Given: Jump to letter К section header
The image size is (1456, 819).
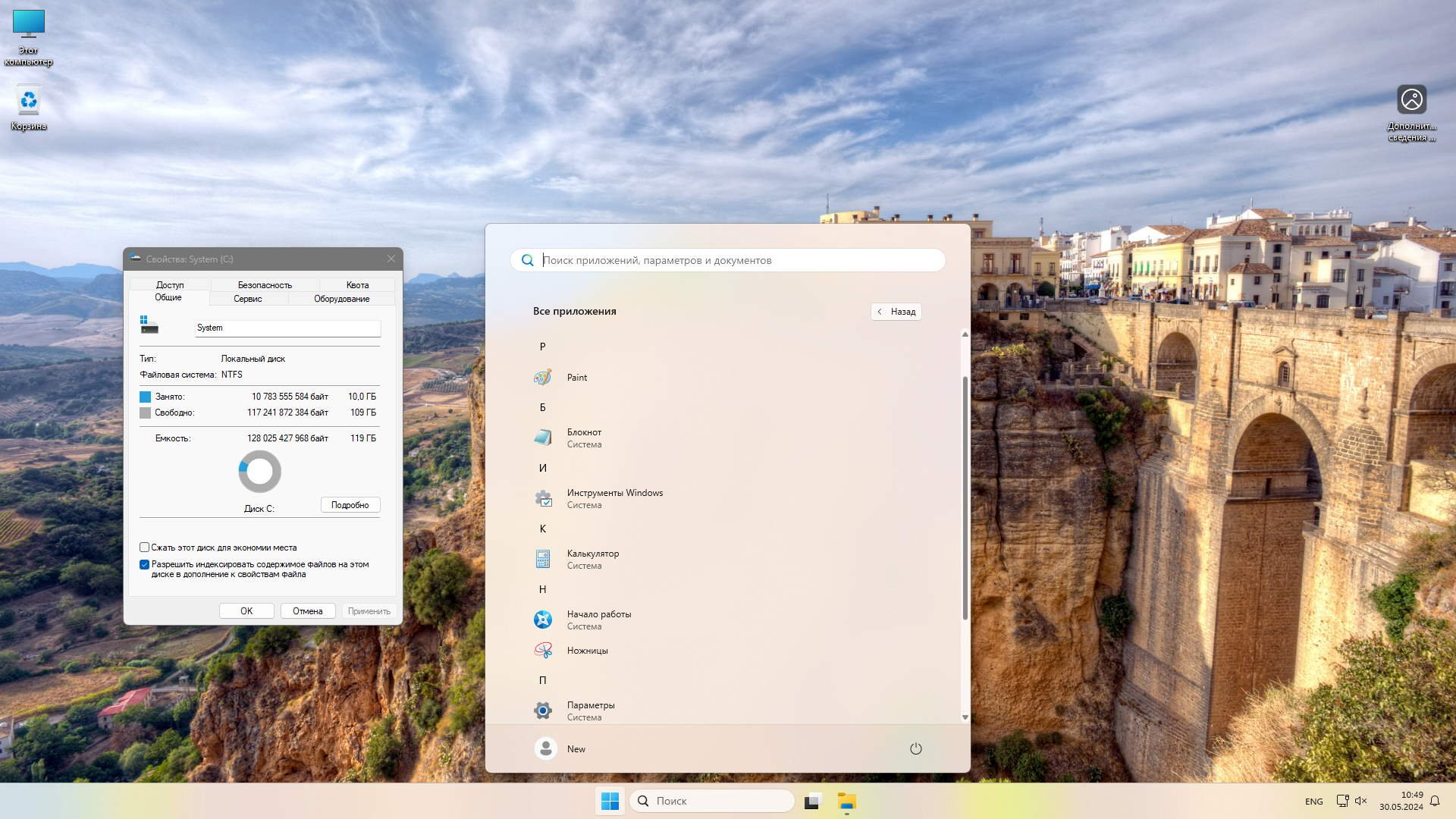Looking at the screenshot, I should tap(542, 529).
